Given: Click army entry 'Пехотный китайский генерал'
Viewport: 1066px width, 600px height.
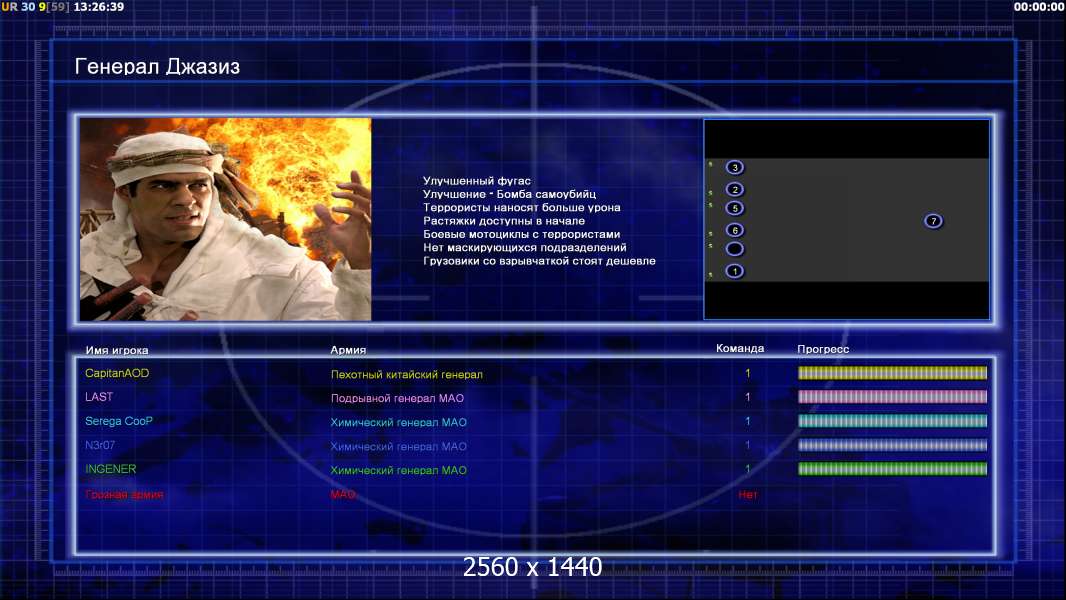Looking at the screenshot, I should click(x=407, y=374).
